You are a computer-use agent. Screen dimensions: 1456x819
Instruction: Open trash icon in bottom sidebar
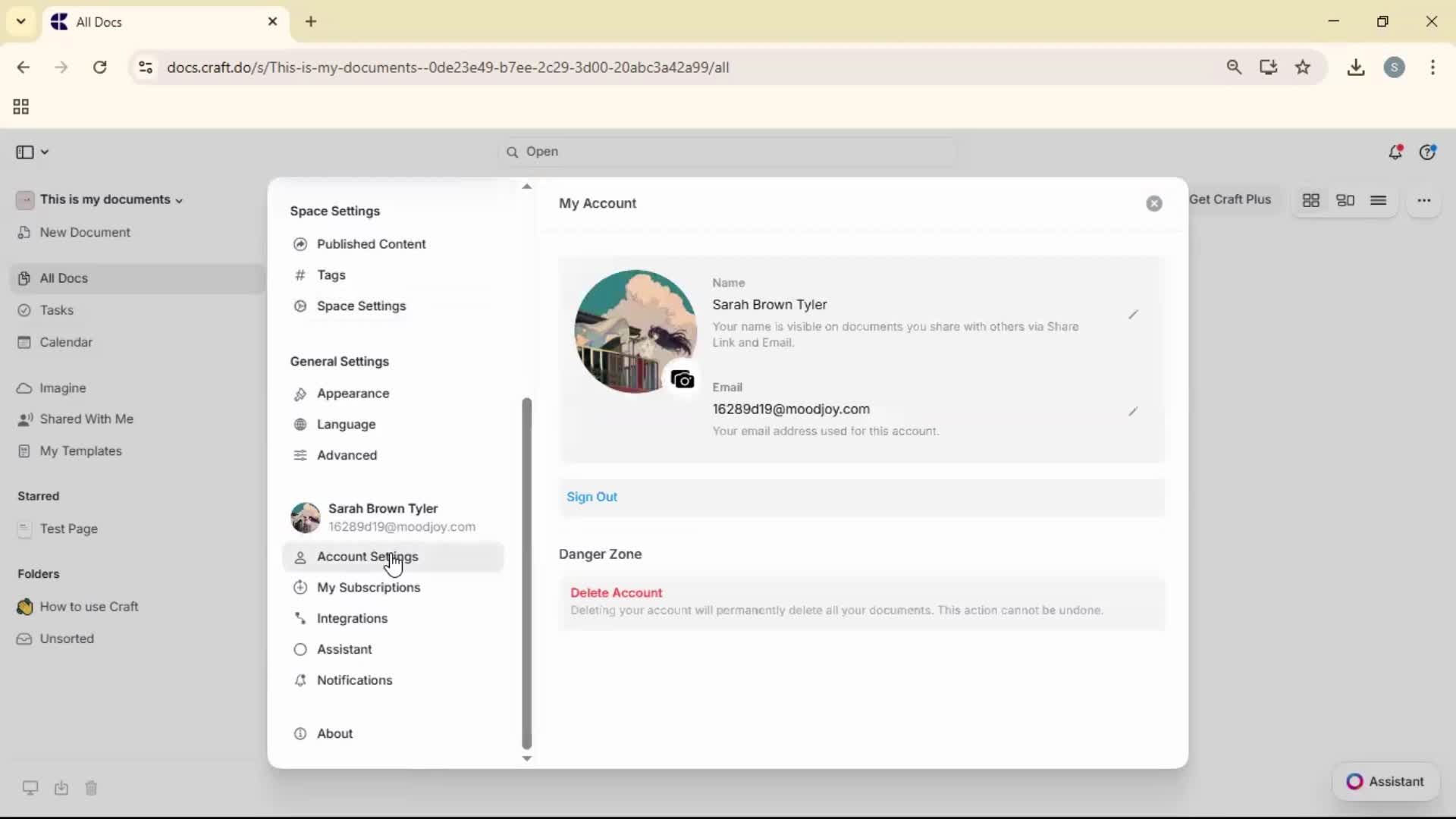[91, 789]
